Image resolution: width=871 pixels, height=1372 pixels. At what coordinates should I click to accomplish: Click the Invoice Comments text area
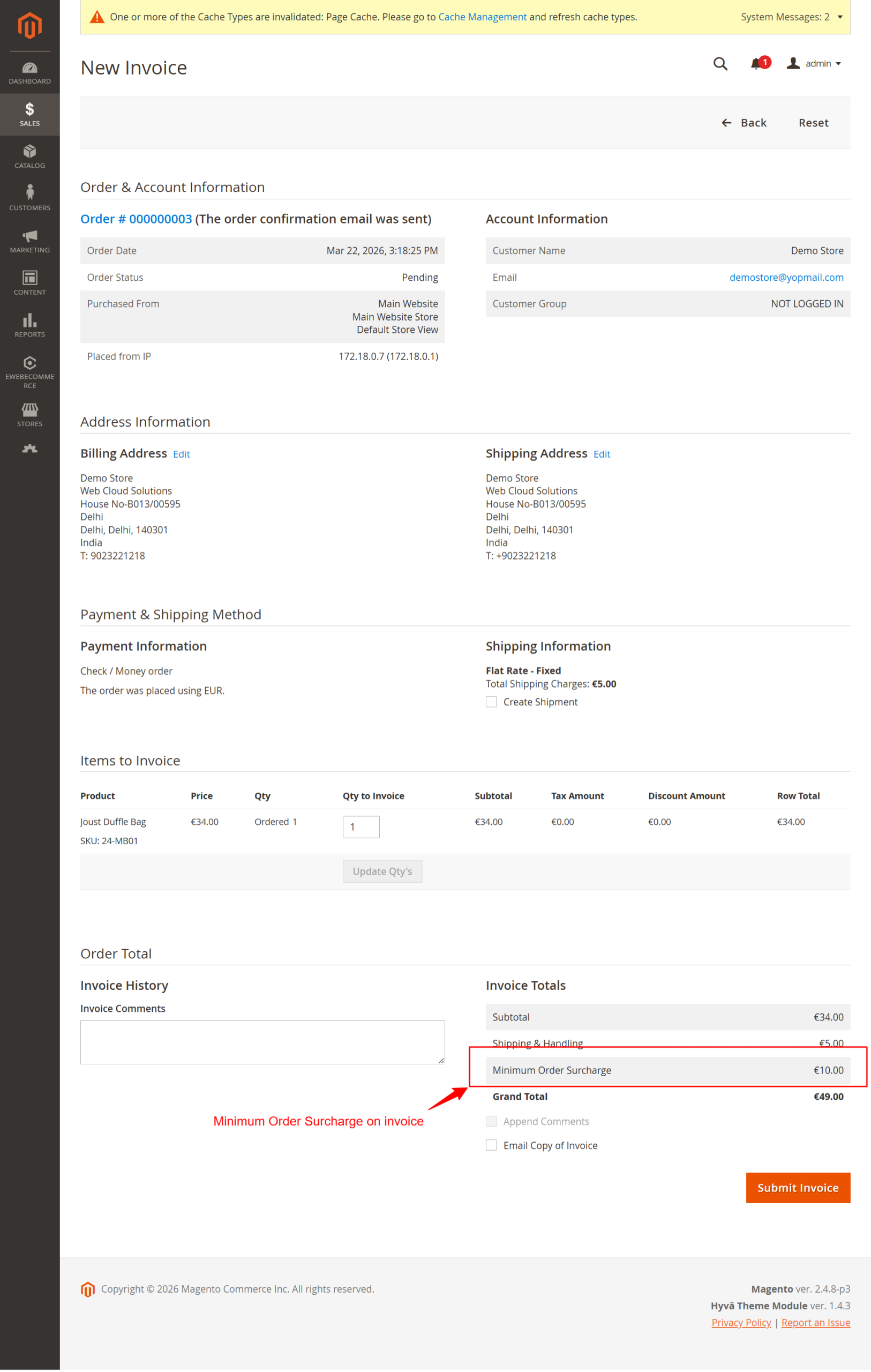tap(262, 1041)
